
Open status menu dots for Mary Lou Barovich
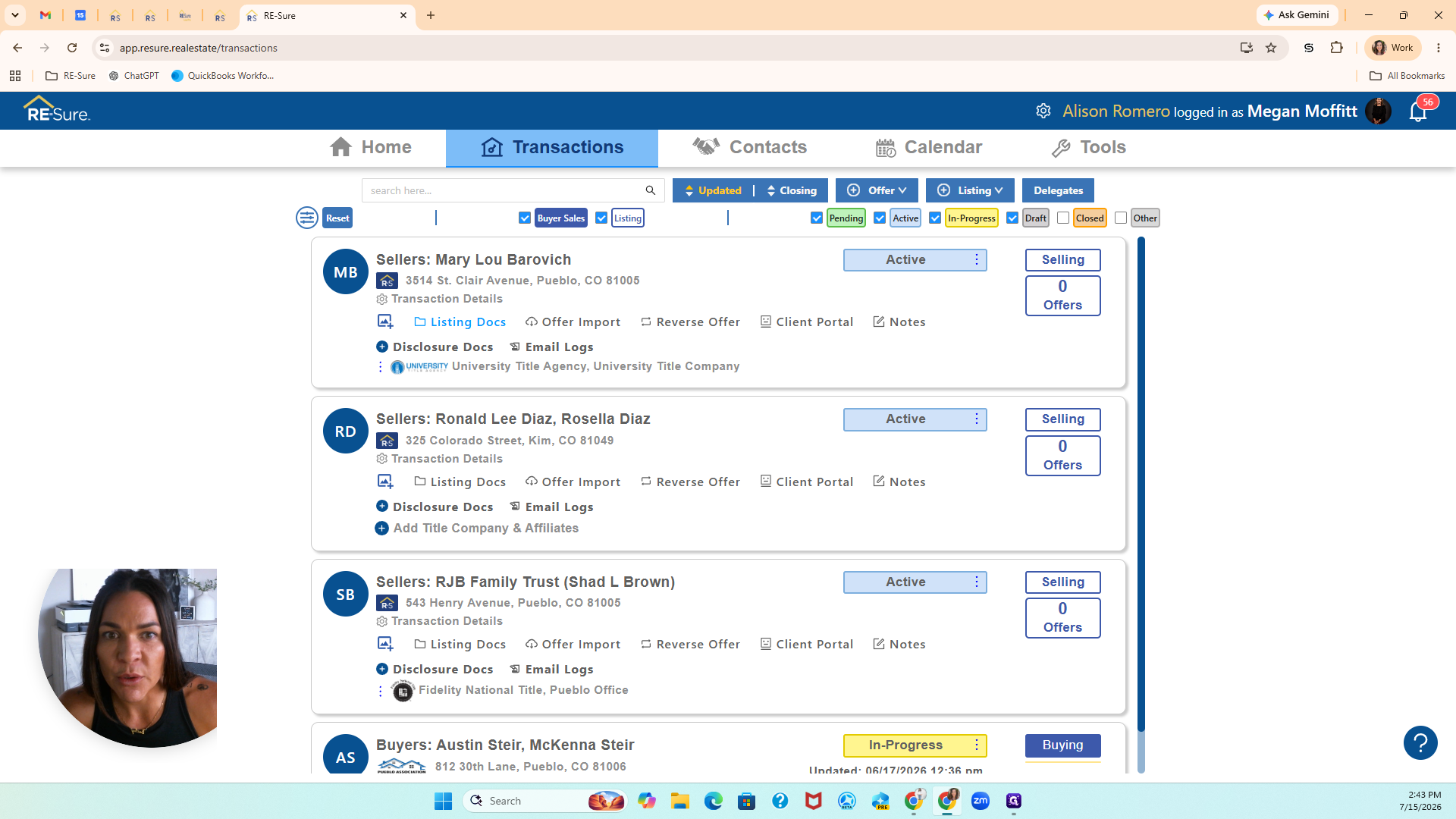pos(977,259)
